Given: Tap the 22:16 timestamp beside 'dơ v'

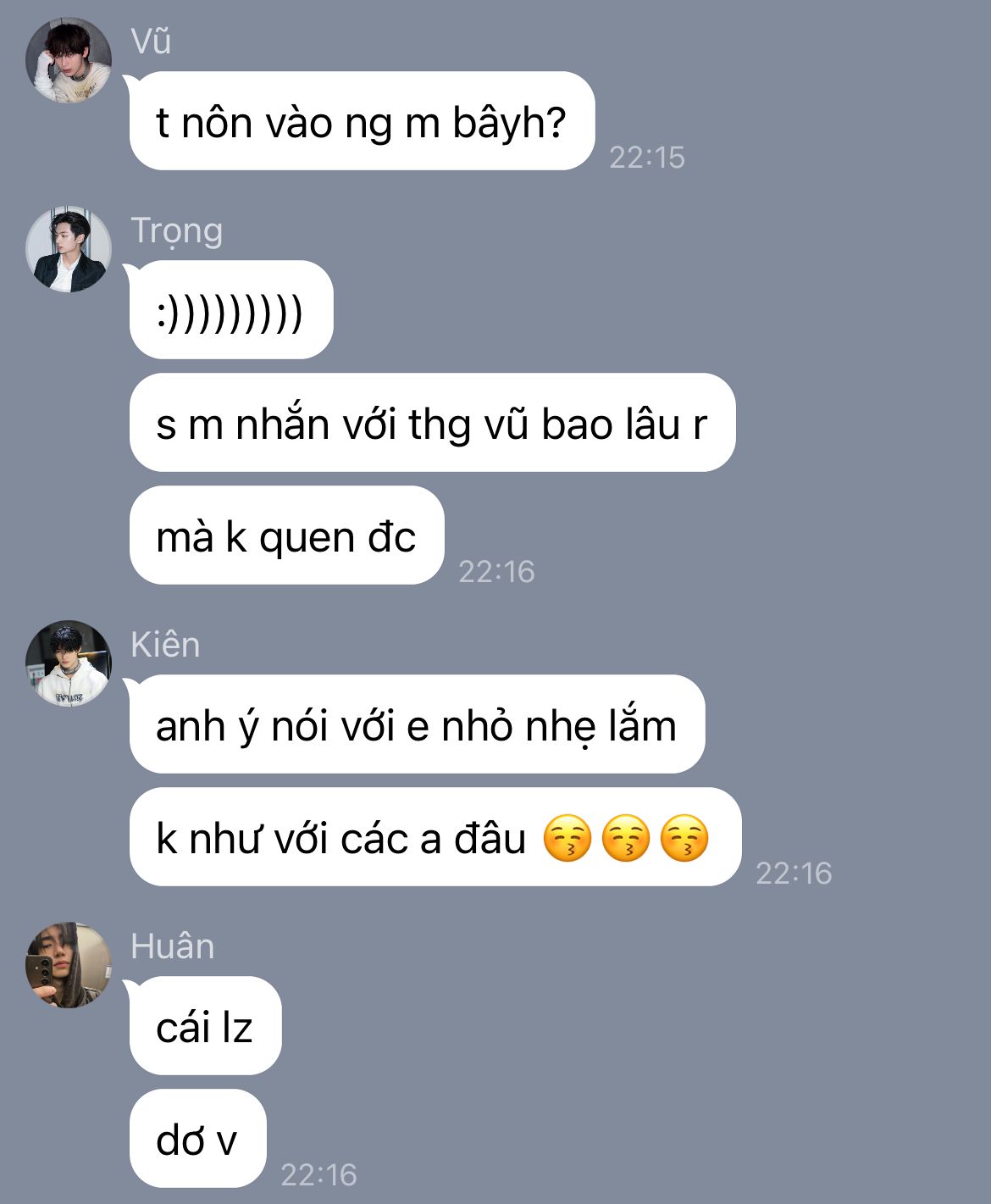Looking at the screenshot, I should pos(318,1174).
